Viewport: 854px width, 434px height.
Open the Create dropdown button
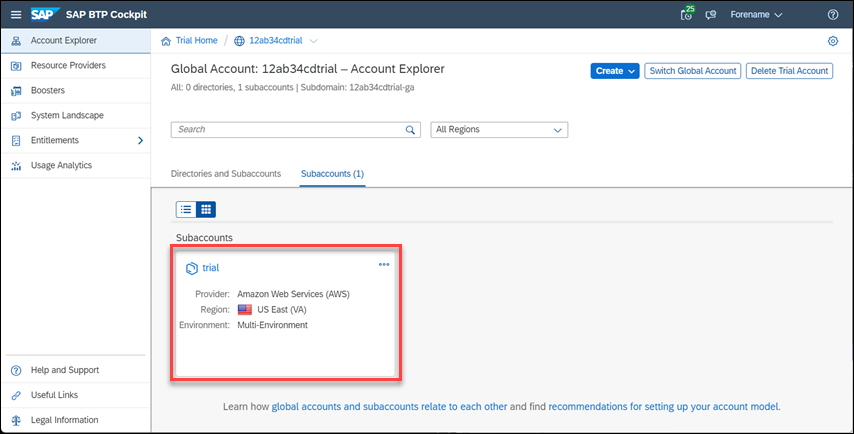click(615, 71)
